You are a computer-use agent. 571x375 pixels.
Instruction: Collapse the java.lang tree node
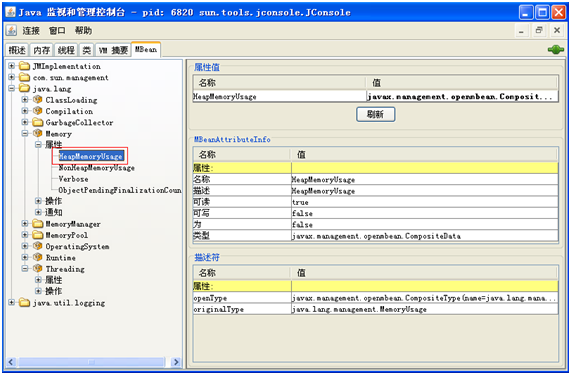point(12,88)
